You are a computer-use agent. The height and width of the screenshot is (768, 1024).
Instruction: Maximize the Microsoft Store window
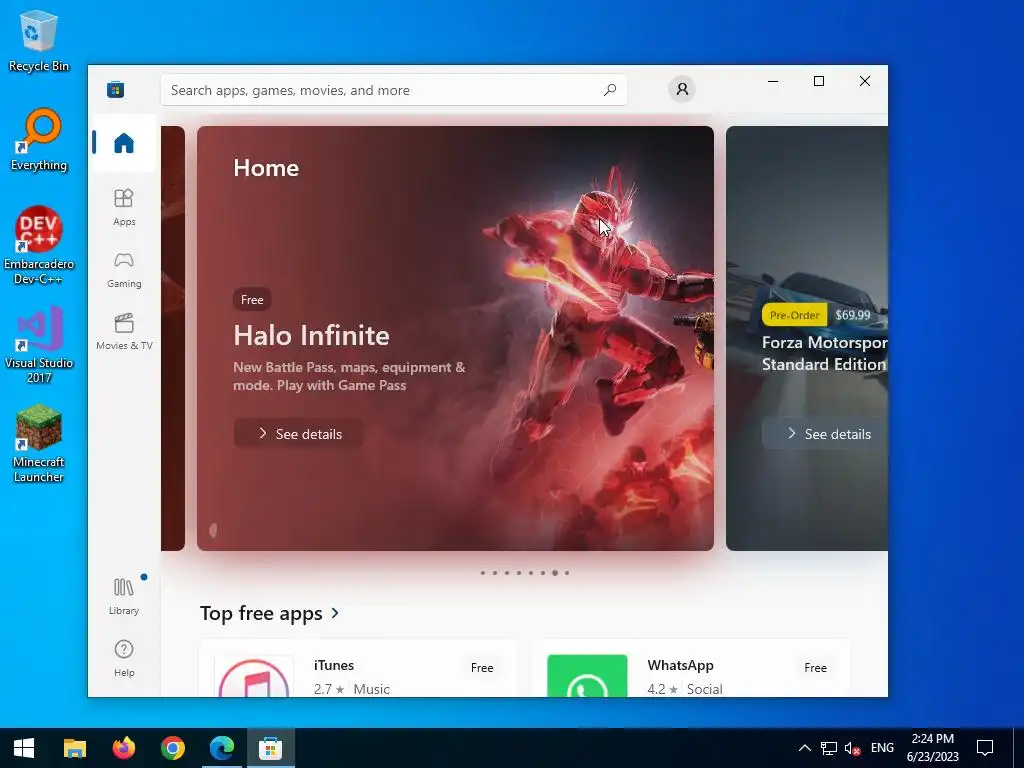[x=819, y=81]
